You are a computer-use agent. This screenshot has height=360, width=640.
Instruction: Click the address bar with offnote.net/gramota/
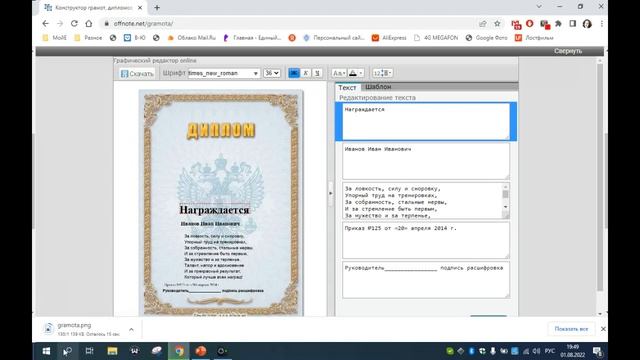(x=286, y=24)
